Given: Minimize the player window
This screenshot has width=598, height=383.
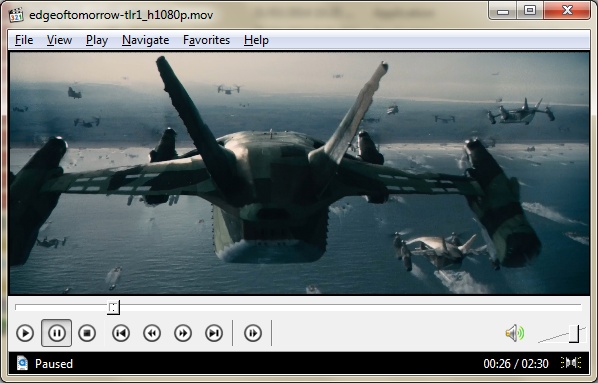Looking at the screenshot, I should tap(503, 11).
